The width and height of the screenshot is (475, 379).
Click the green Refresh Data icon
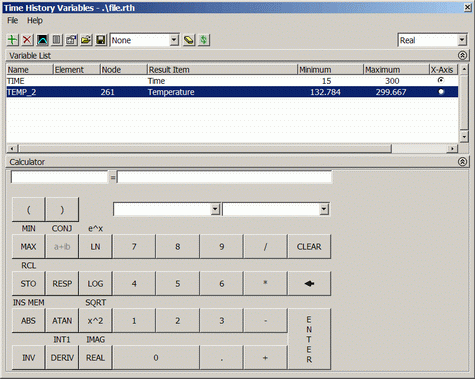(x=204, y=40)
